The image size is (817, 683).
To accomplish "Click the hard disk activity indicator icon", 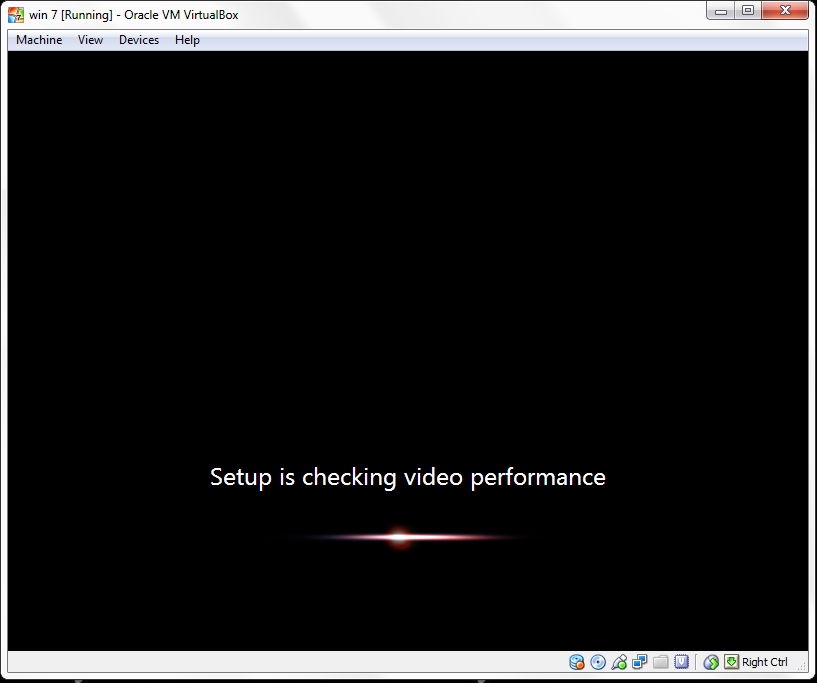I will tap(577, 662).
